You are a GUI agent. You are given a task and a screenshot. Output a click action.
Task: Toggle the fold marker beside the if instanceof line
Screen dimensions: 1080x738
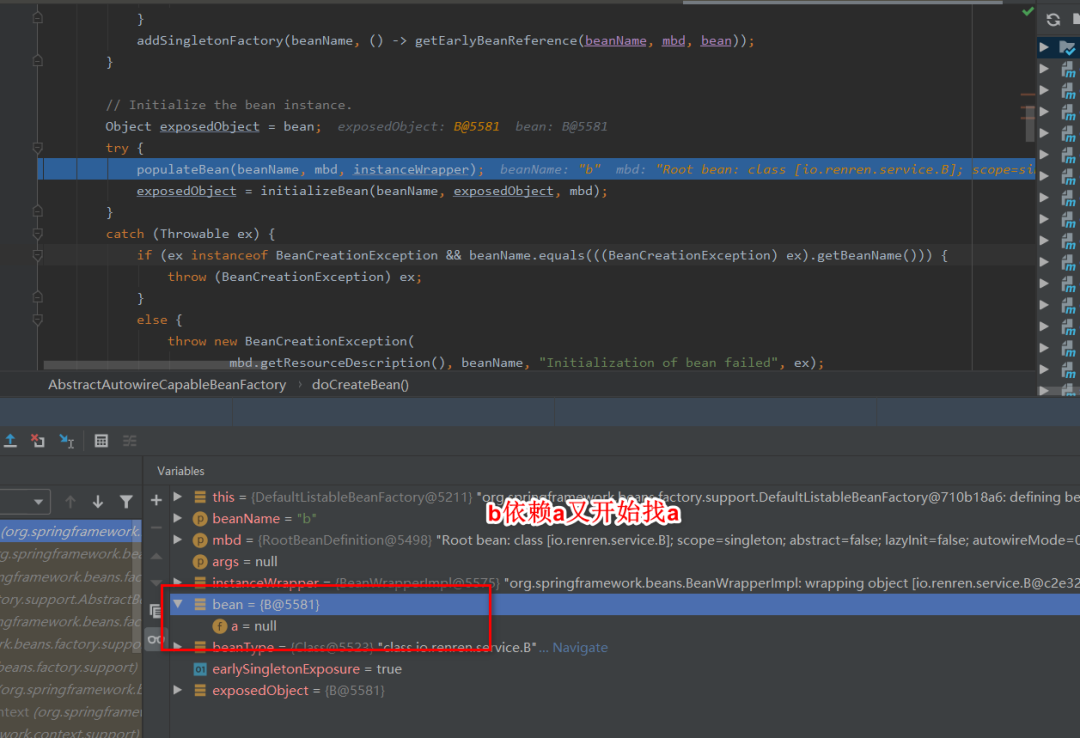click(x=38, y=256)
